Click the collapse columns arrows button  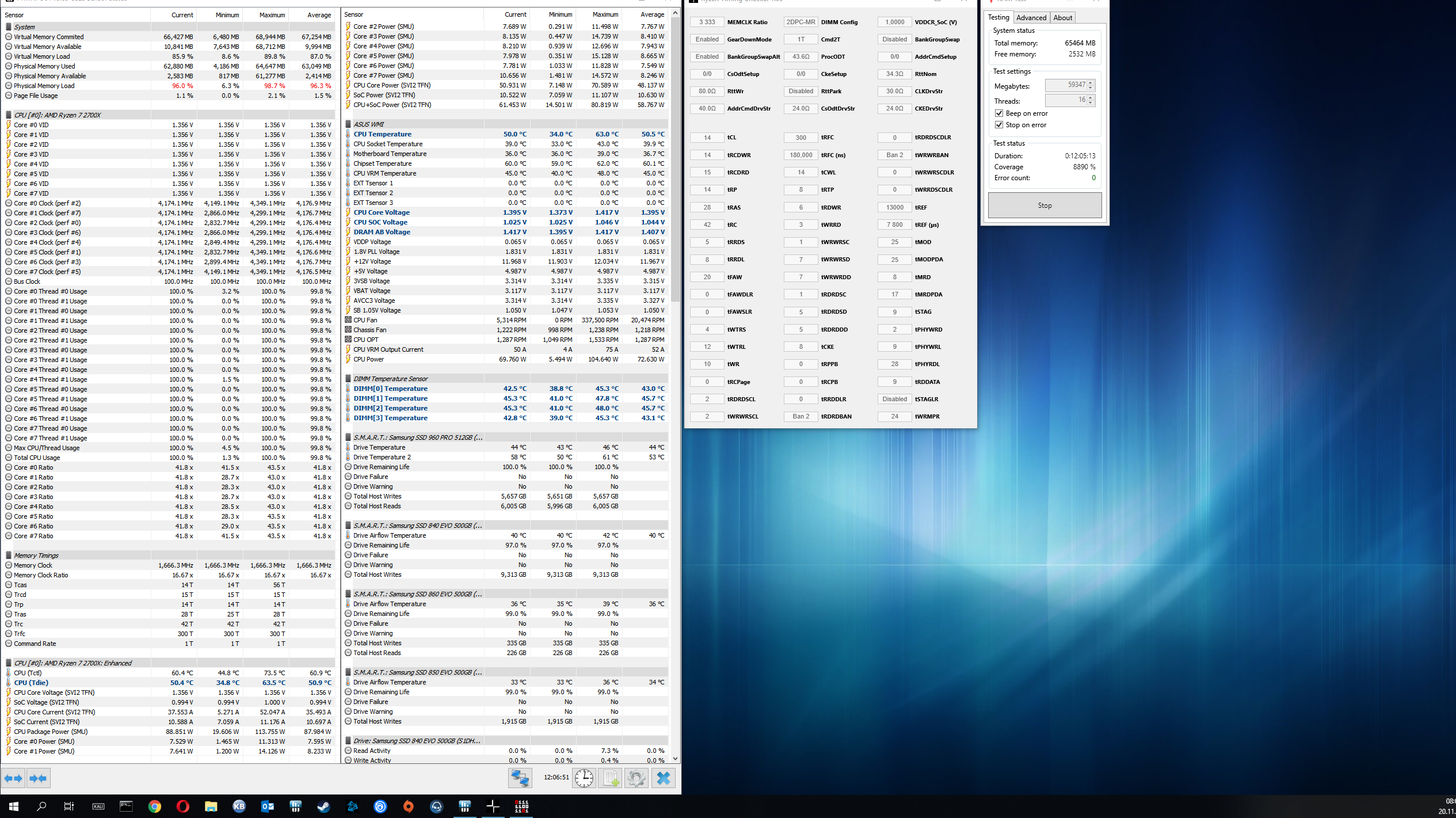click(x=38, y=778)
